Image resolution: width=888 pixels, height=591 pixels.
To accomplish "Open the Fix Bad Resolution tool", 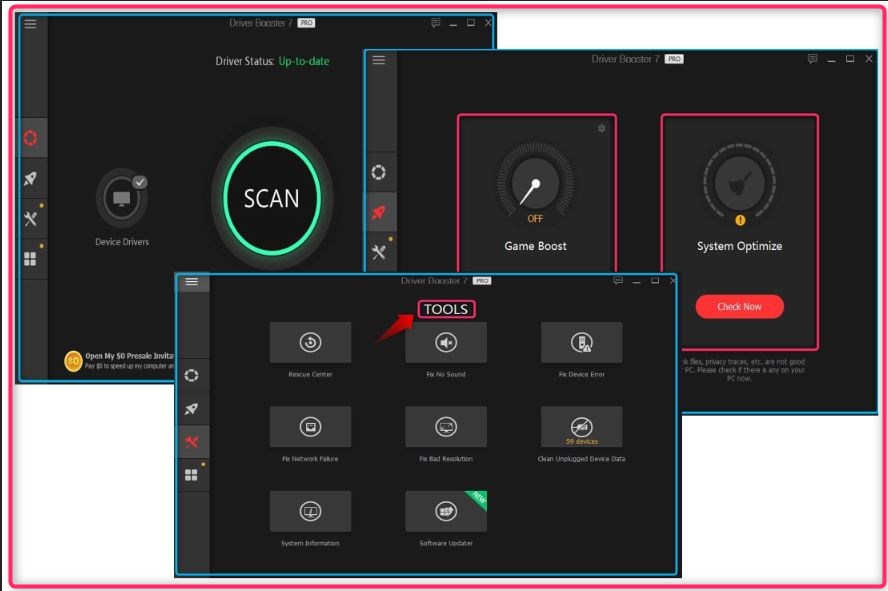I will click(x=446, y=427).
